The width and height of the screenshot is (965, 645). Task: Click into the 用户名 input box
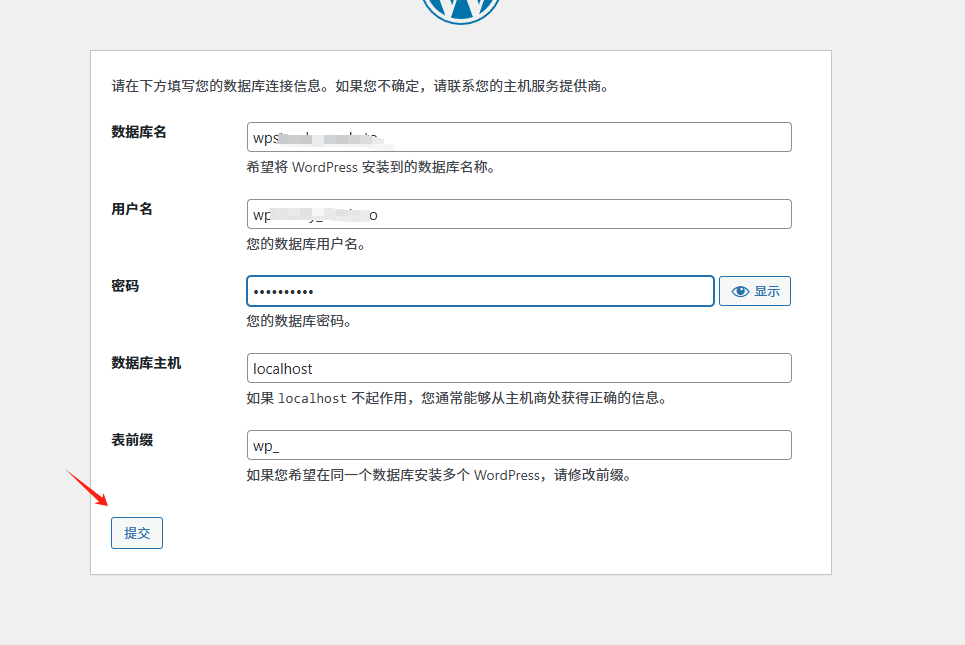click(519, 214)
